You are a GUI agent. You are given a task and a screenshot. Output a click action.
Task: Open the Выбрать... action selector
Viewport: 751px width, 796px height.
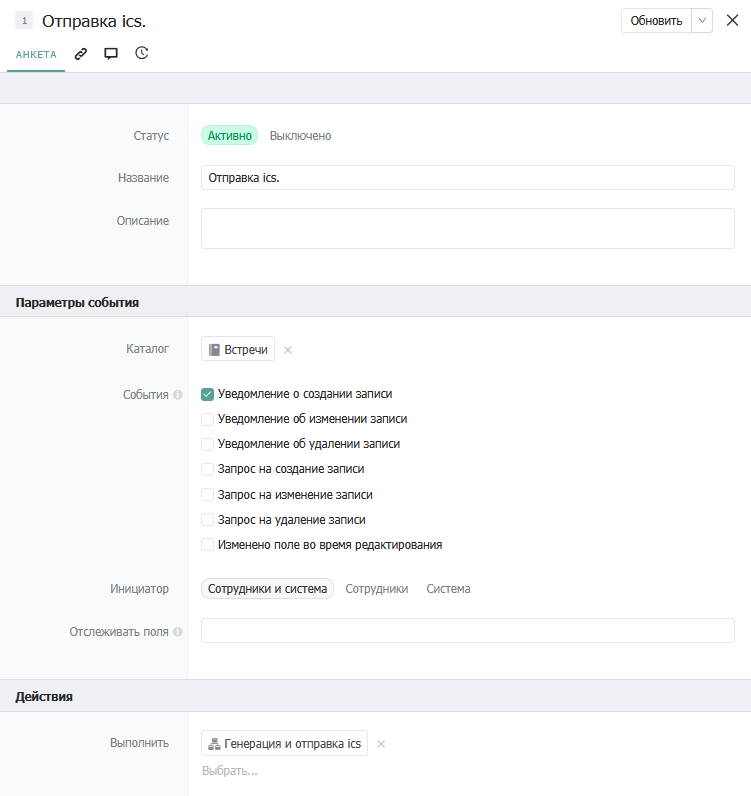tap(230, 771)
